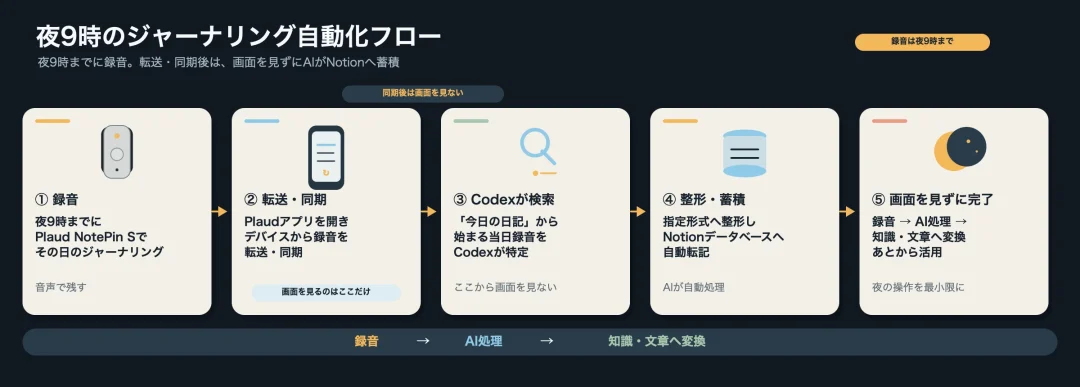Click the line 'あとから活用'
The height and width of the screenshot is (387, 1080).
pyautogui.click(x=906, y=252)
